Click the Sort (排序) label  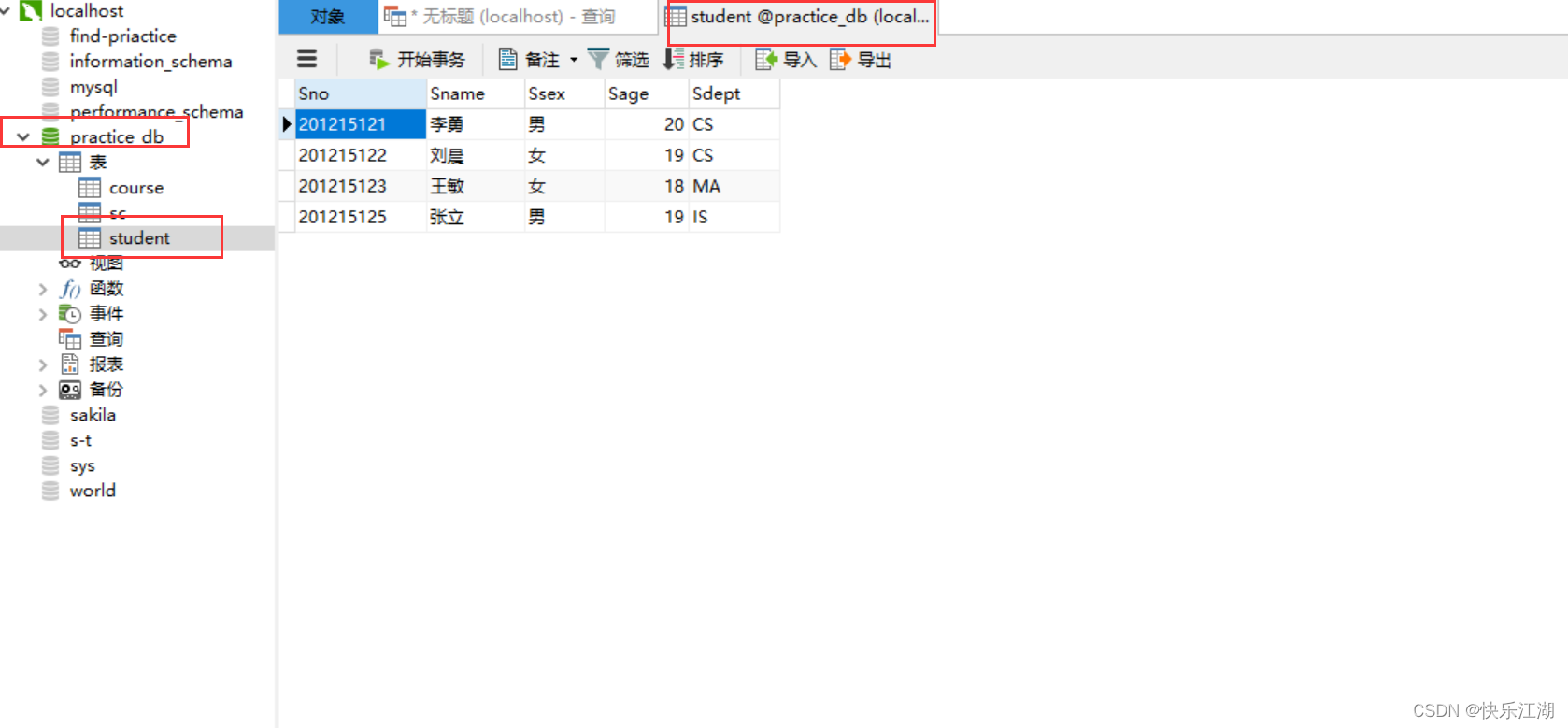point(706,60)
